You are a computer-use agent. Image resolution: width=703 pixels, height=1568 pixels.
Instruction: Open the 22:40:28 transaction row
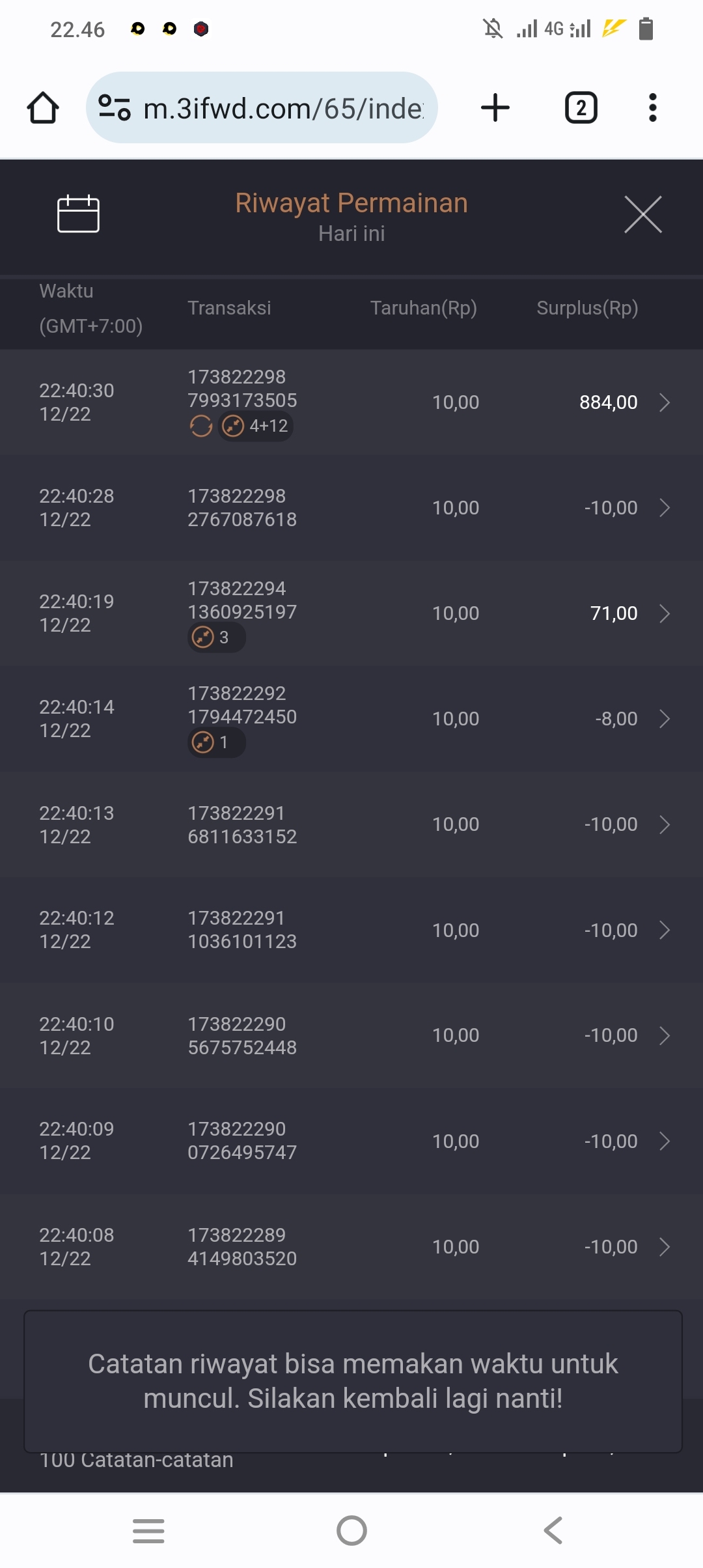click(351, 508)
